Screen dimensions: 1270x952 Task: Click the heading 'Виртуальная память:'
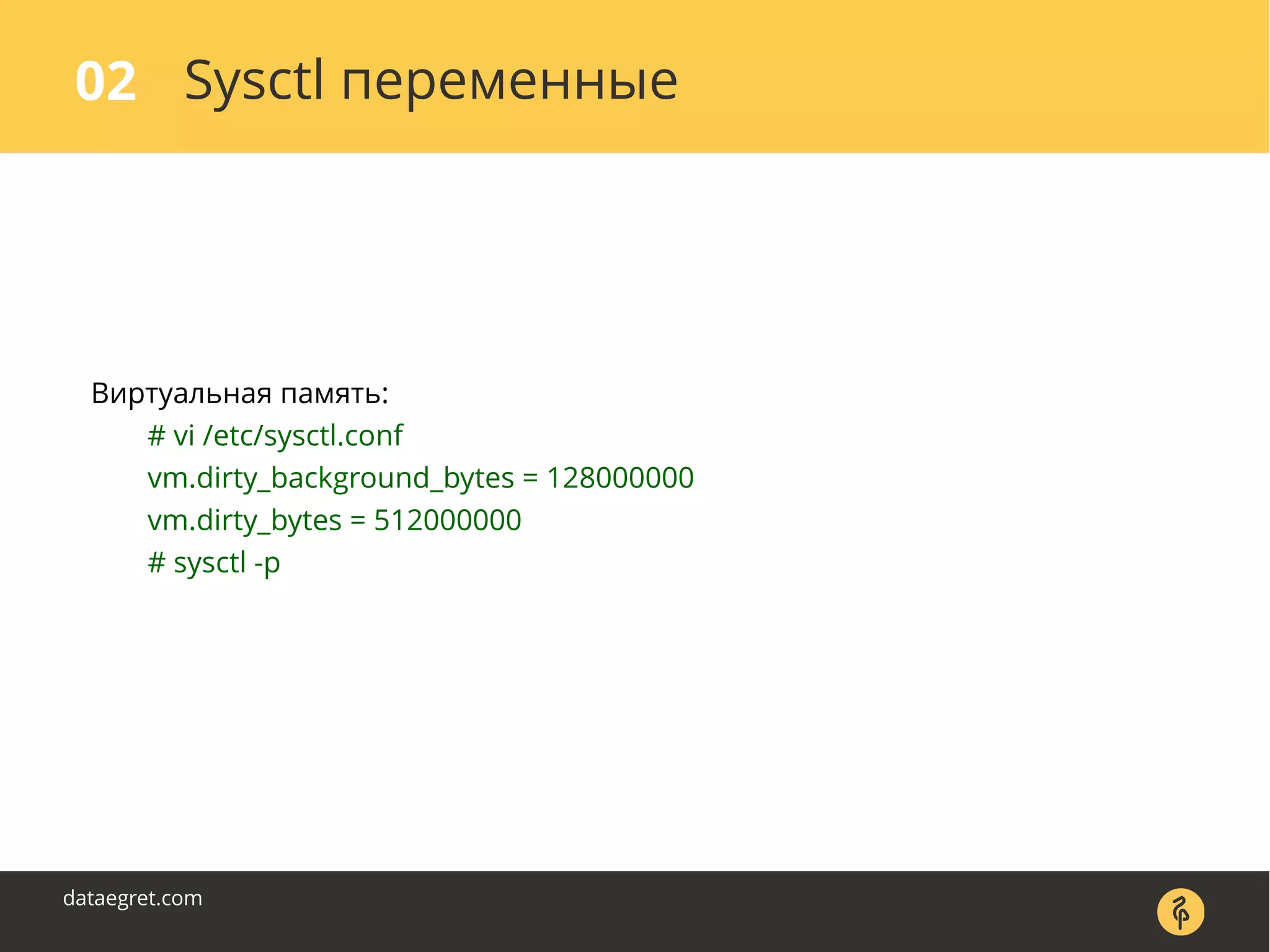(240, 394)
